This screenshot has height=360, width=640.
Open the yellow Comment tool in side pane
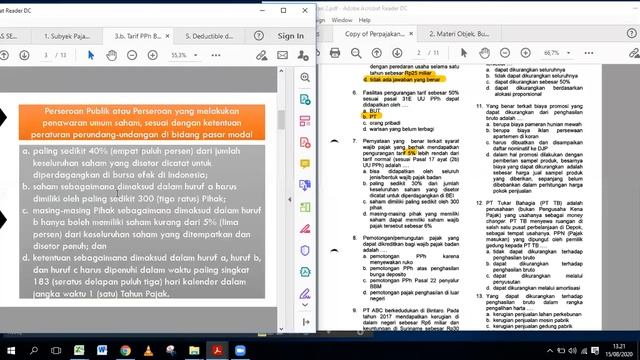pyautogui.click(x=305, y=164)
